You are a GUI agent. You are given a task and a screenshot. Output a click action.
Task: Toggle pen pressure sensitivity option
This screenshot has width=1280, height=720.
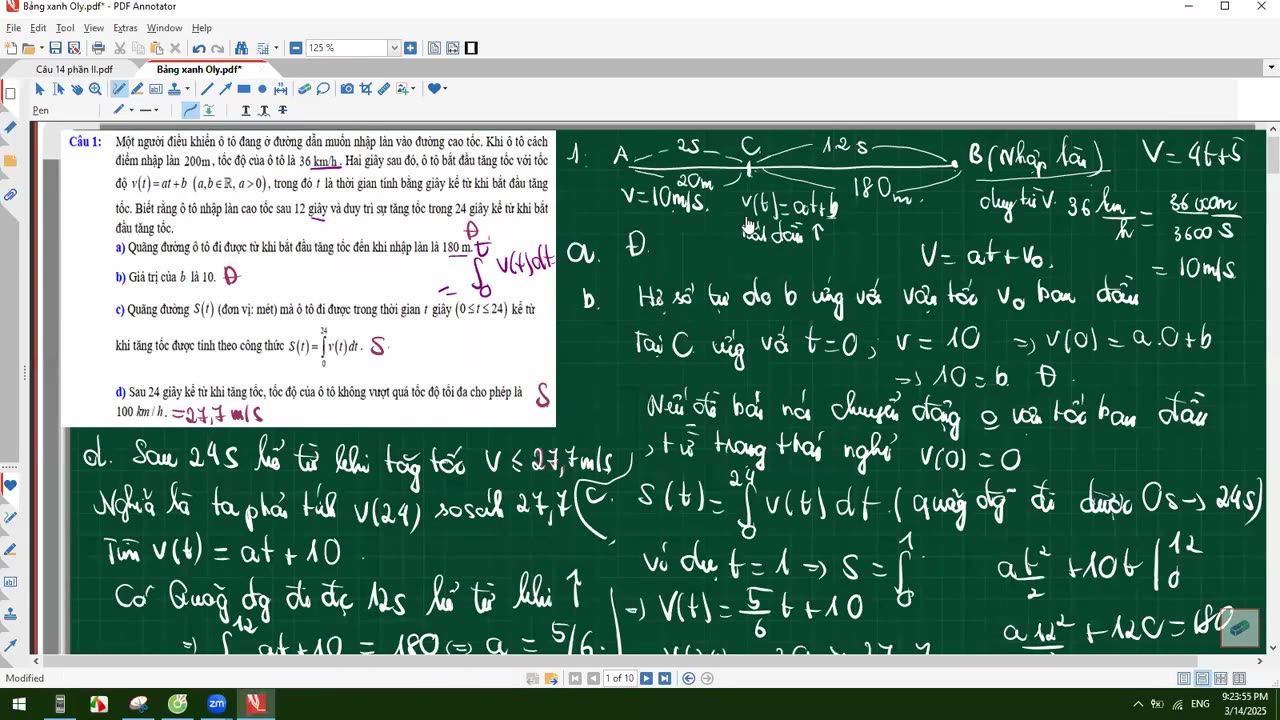click(209, 109)
